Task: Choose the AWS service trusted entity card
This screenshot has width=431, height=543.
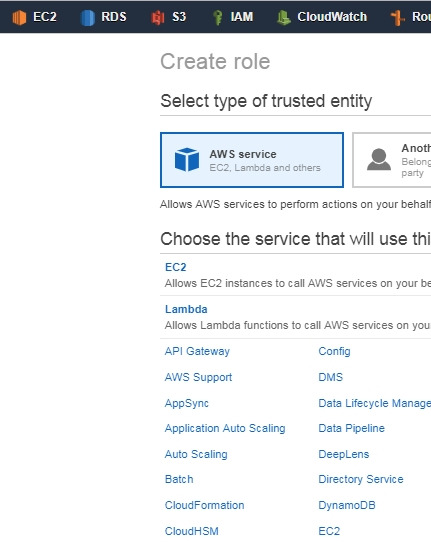Action: (252, 160)
